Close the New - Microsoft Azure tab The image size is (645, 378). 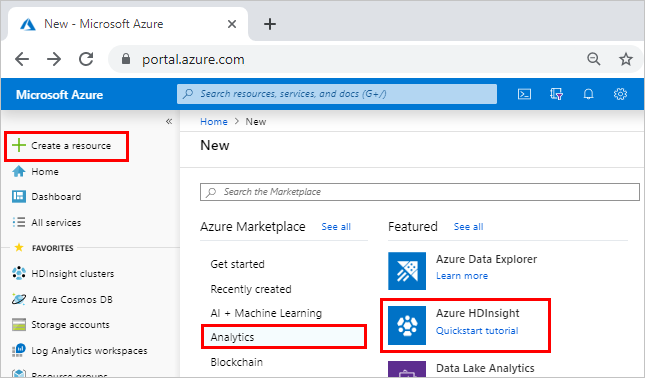(x=232, y=24)
